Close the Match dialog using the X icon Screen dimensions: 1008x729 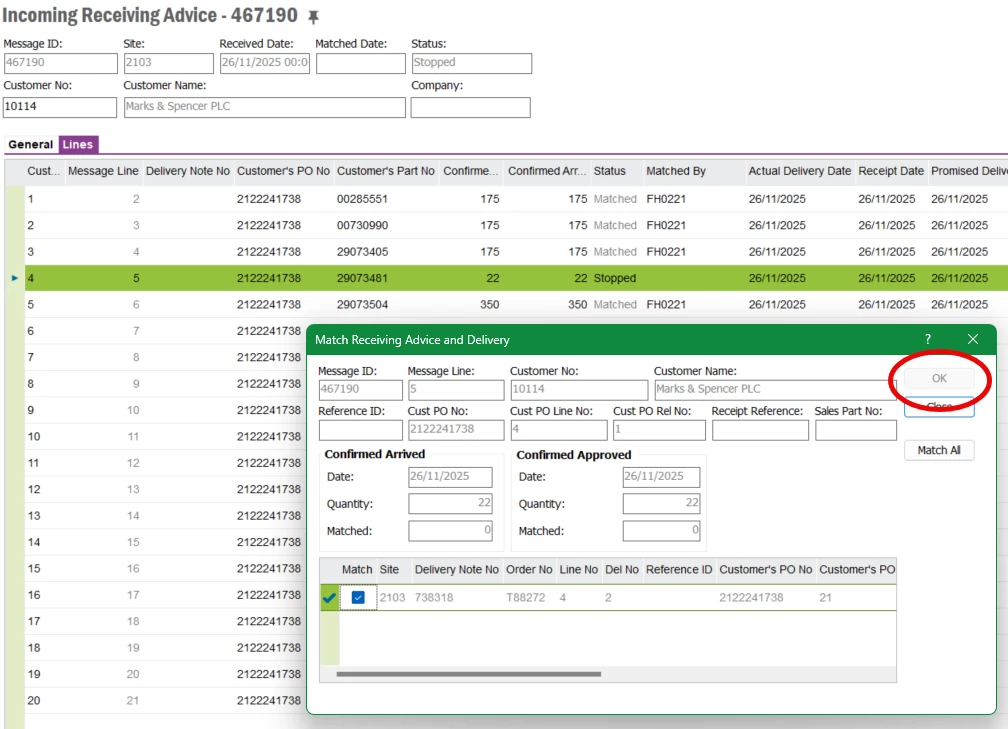[972, 340]
